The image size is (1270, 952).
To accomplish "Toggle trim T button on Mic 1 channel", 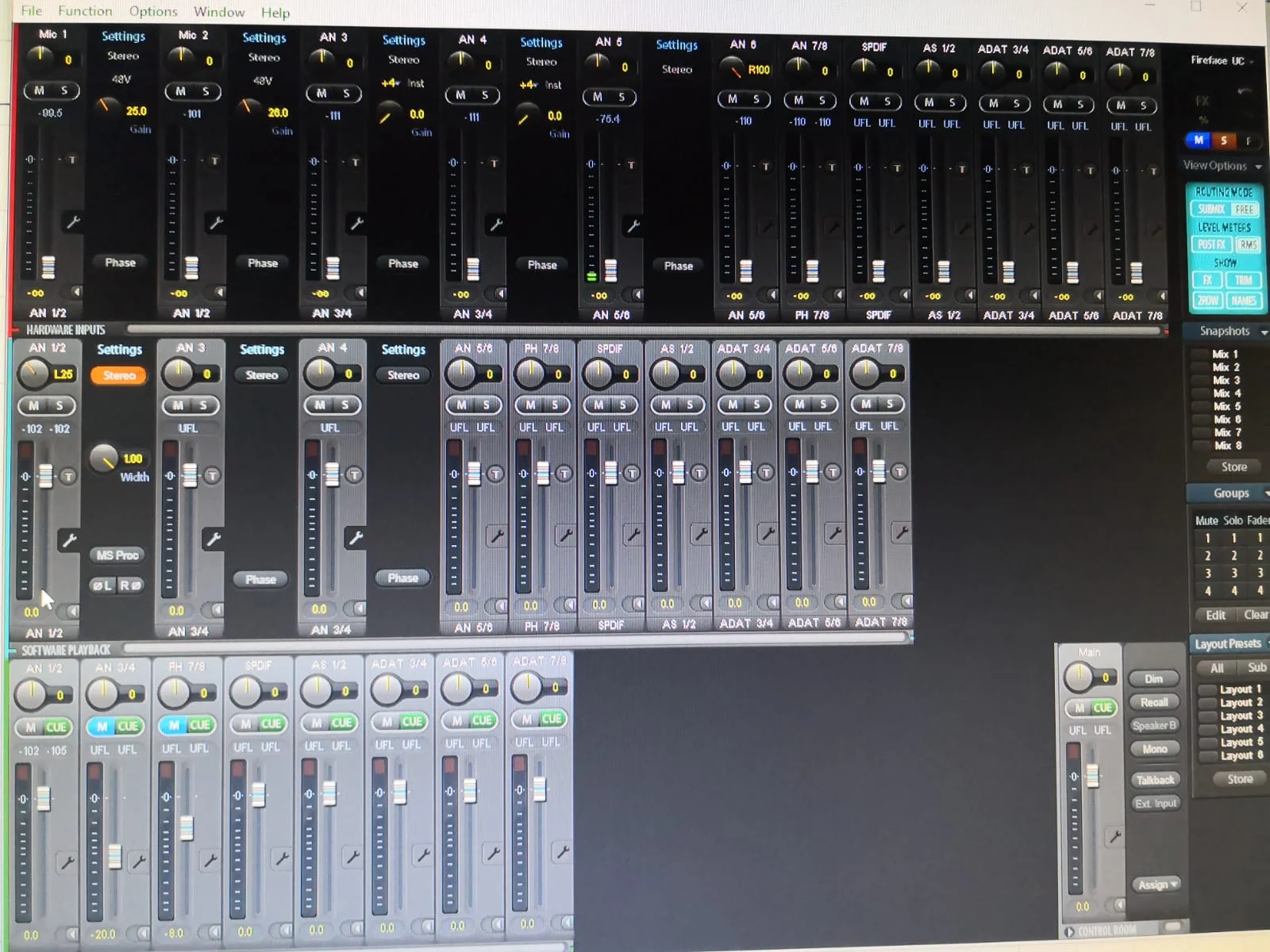I will (x=72, y=159).
